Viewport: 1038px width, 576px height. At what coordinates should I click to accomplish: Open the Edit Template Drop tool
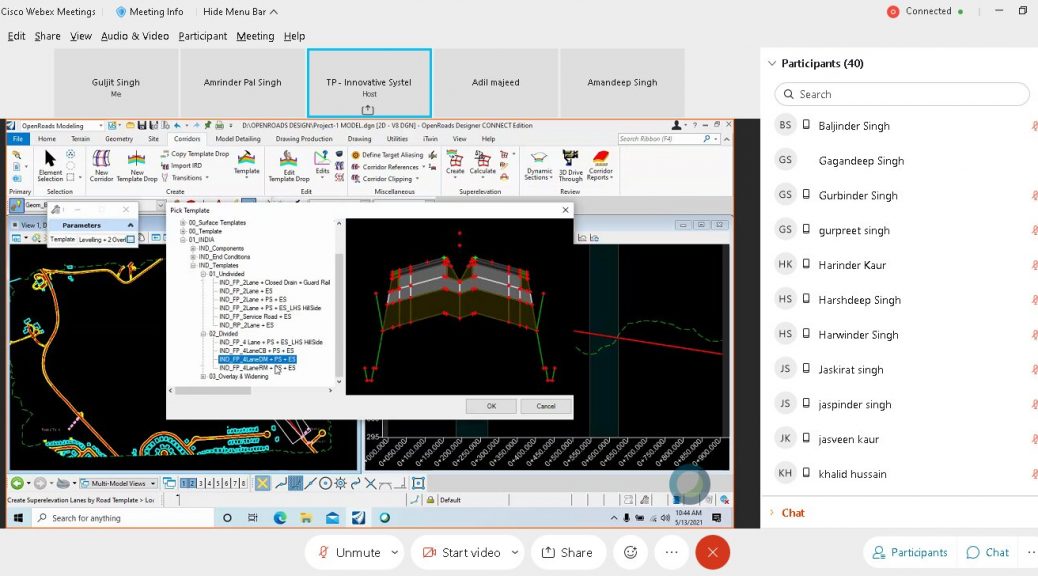(289, 166)
